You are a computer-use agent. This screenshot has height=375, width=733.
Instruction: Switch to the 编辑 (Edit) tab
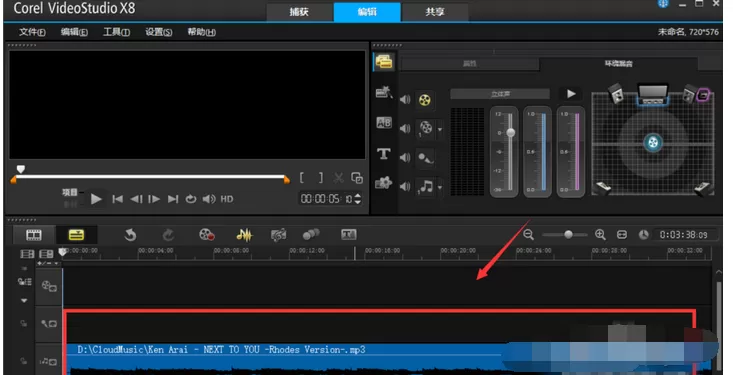367,12
